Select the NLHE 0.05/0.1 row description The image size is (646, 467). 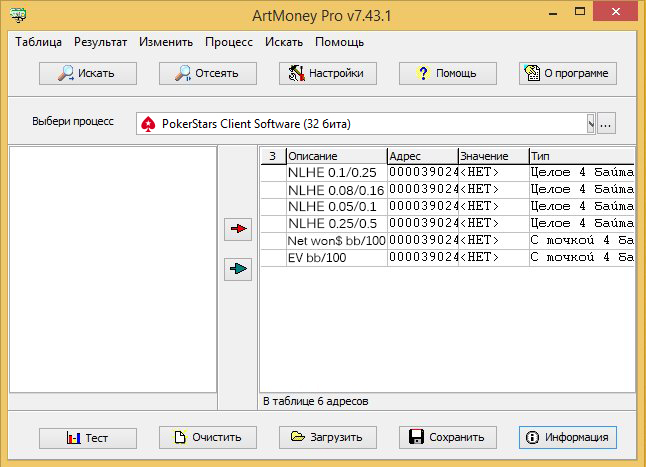coord(337,207)
